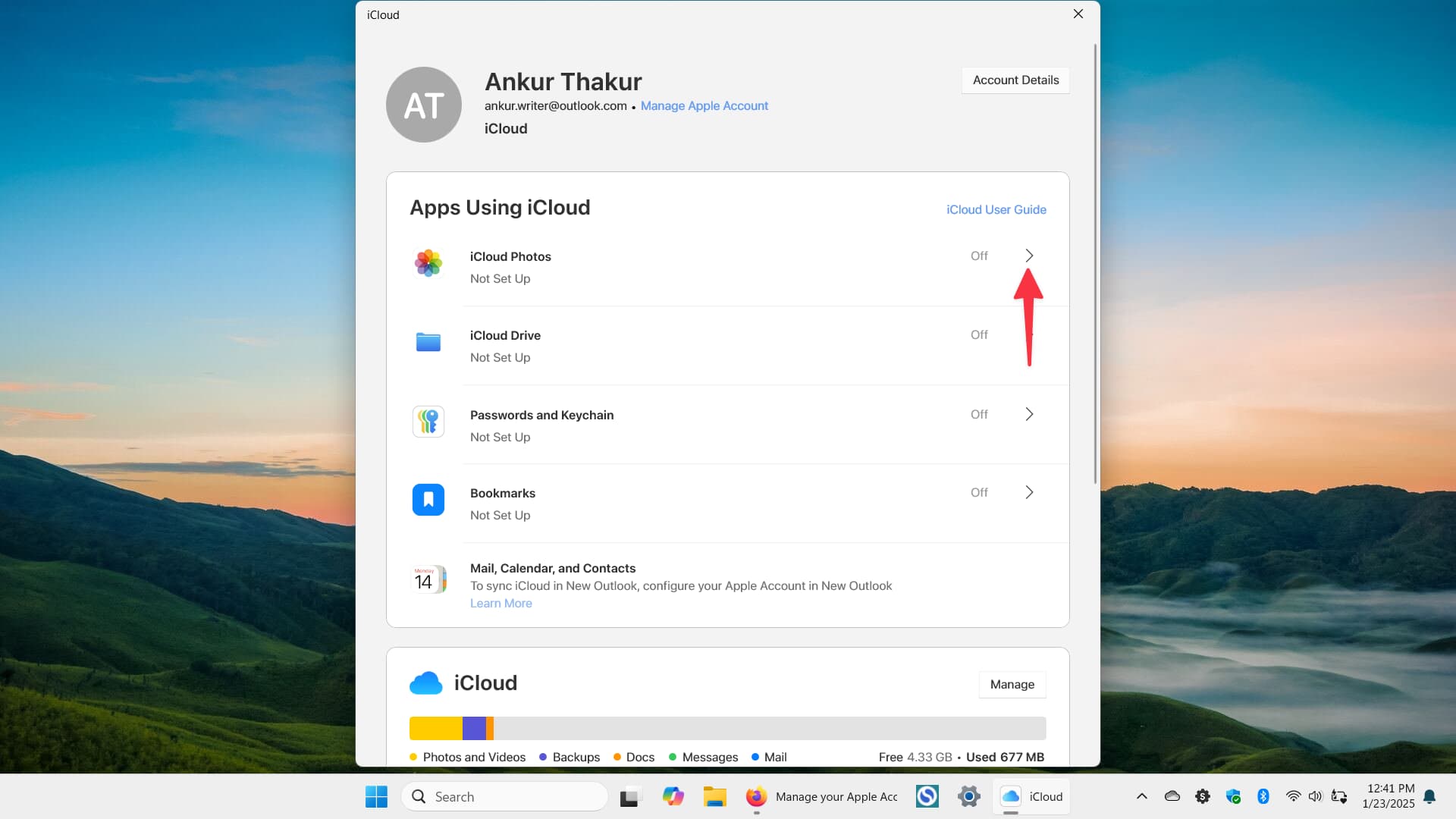Click the purple Backups storage segment
The height and width of the screenshot is (819, 1456).
[x=474, y=728]
